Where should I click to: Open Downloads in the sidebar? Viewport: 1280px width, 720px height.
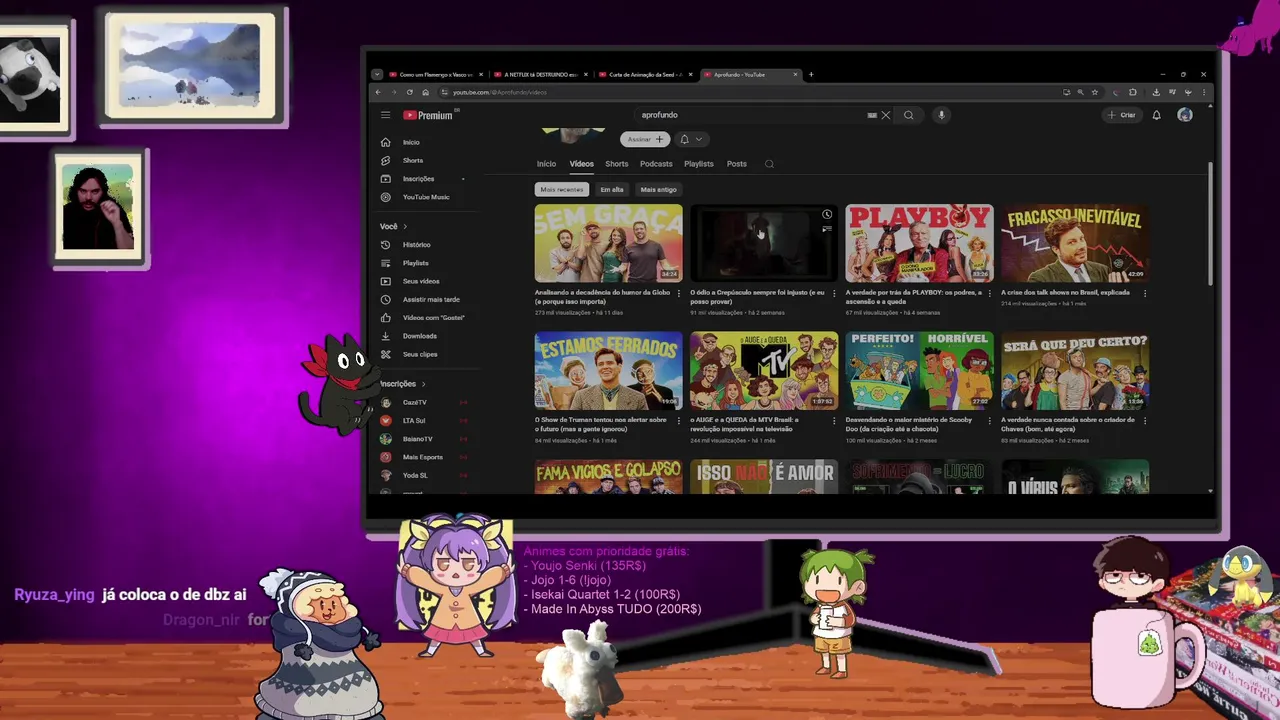pyautogui.click(x=421, y=336)
